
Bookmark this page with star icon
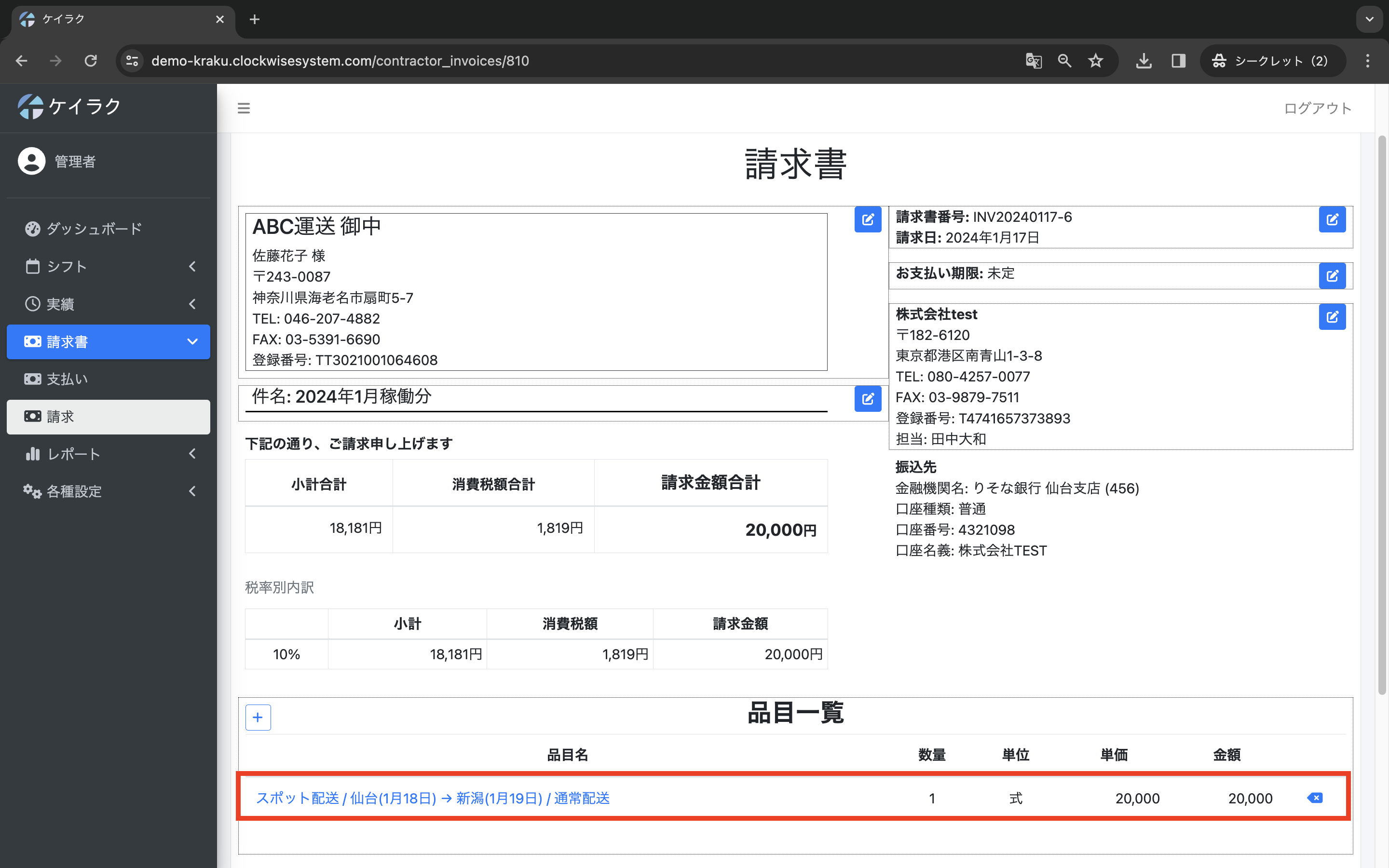pos(1095,61)
